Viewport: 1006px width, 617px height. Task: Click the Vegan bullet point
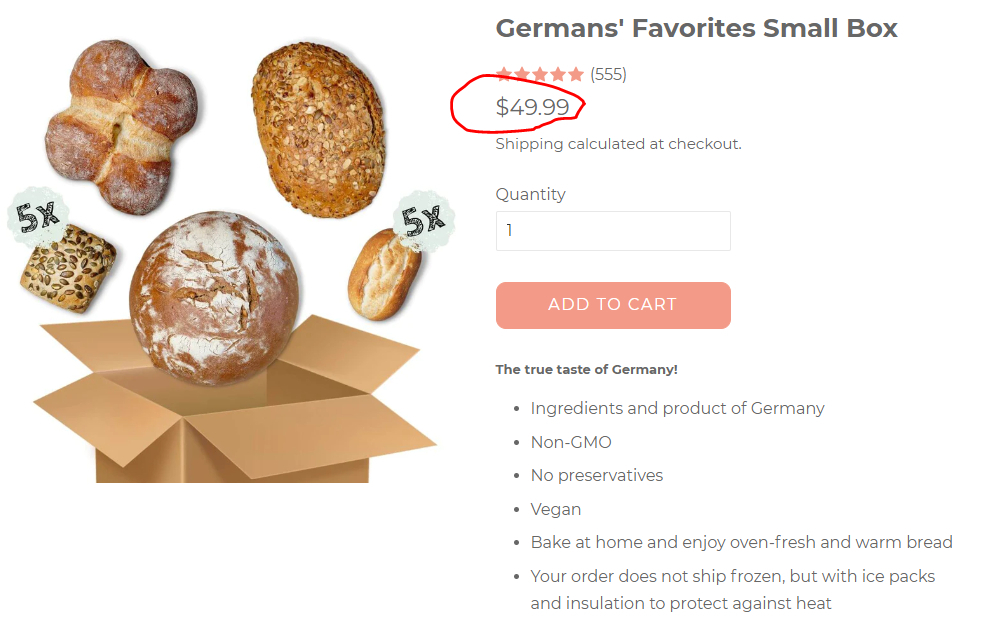(x=555, y=509)
